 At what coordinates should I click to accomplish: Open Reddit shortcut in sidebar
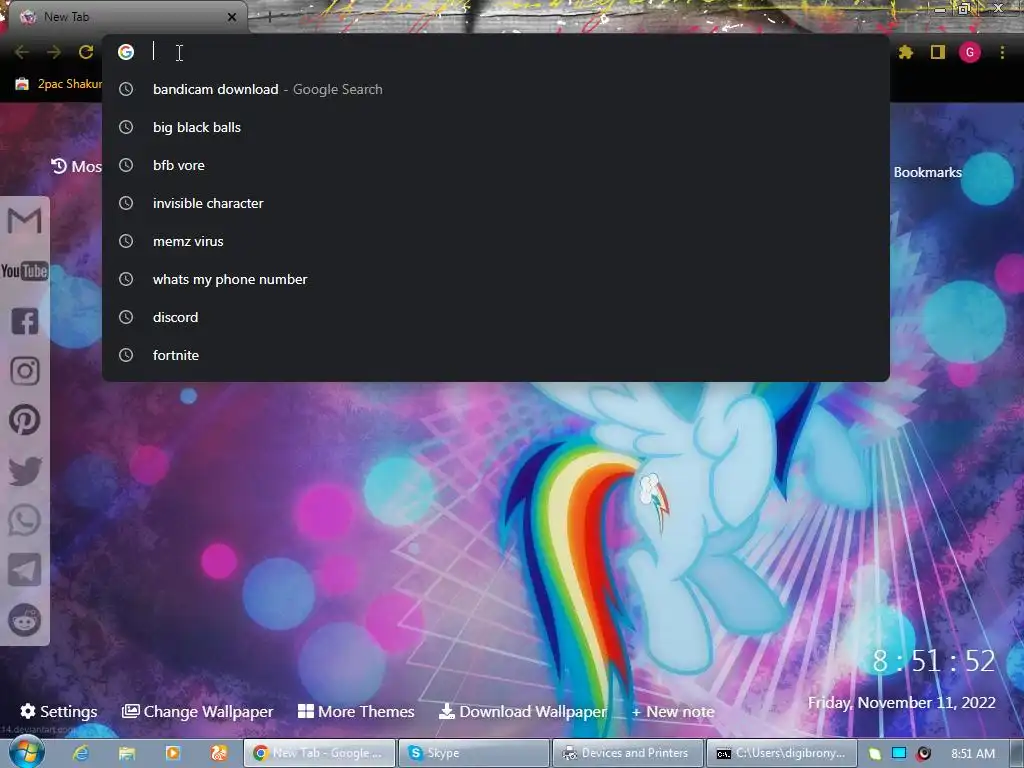(24, 620)
